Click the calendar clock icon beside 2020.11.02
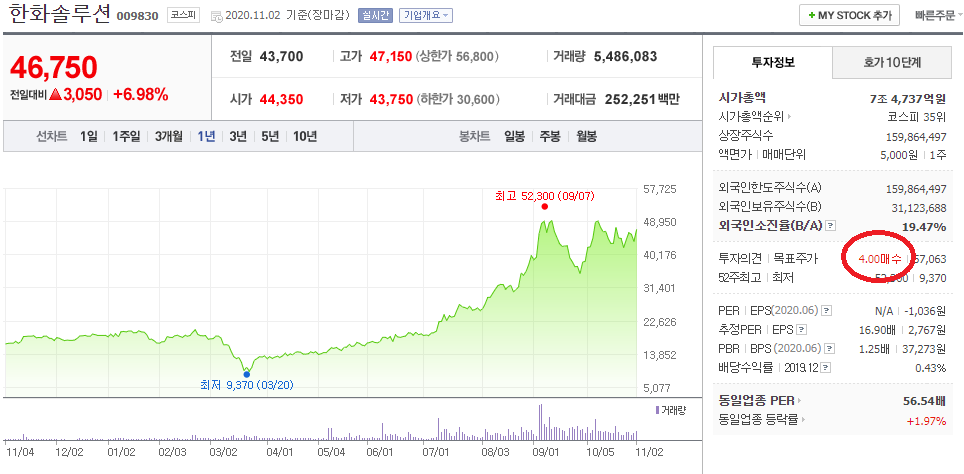This screenshot has width=964, height=474. pos(217,17)
